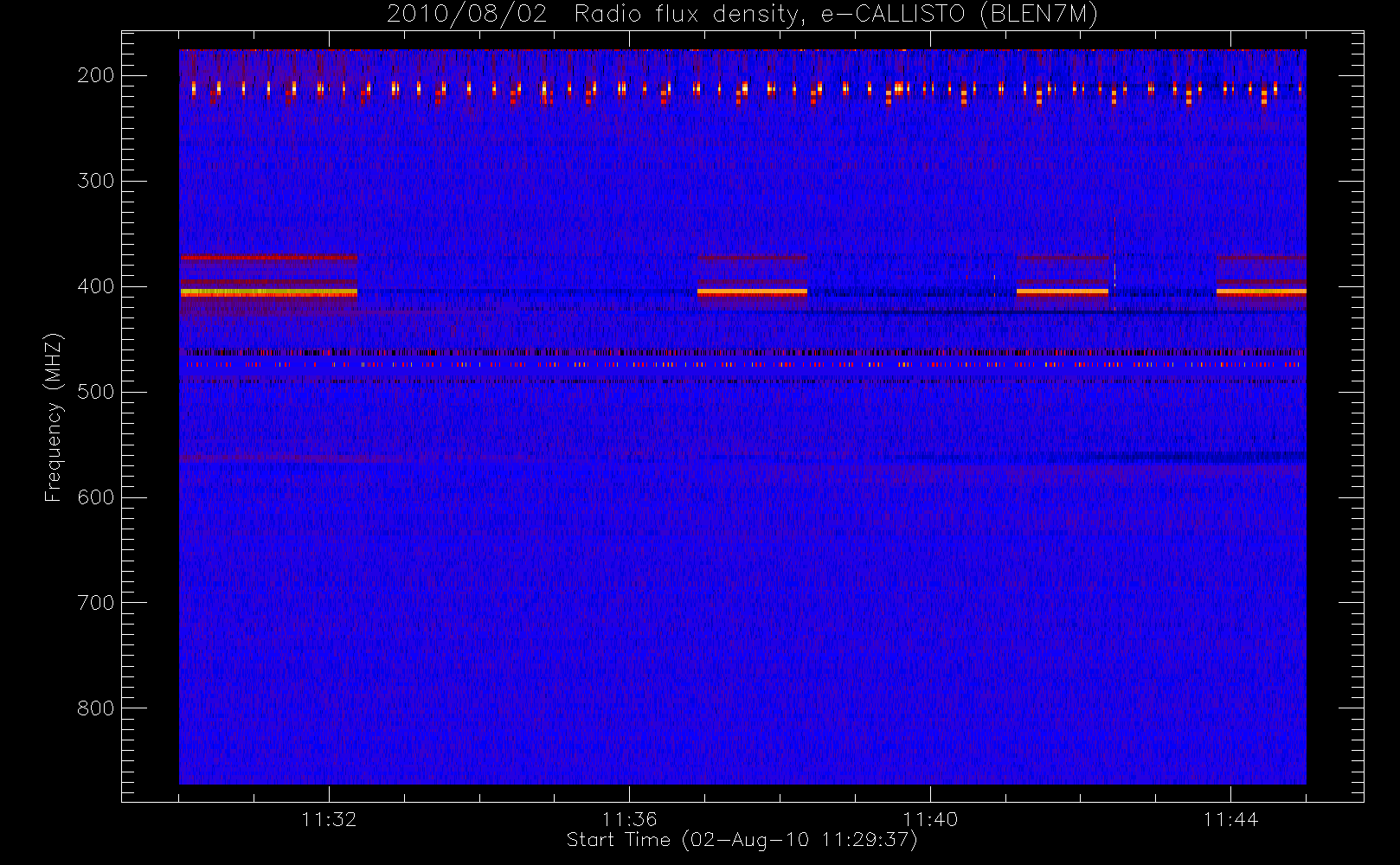This screenshot has height=865, width=1400.
Task: Click the plot title "Radio flux density, e-CALLISTO (BLEN7M)"
Action: 836,15
